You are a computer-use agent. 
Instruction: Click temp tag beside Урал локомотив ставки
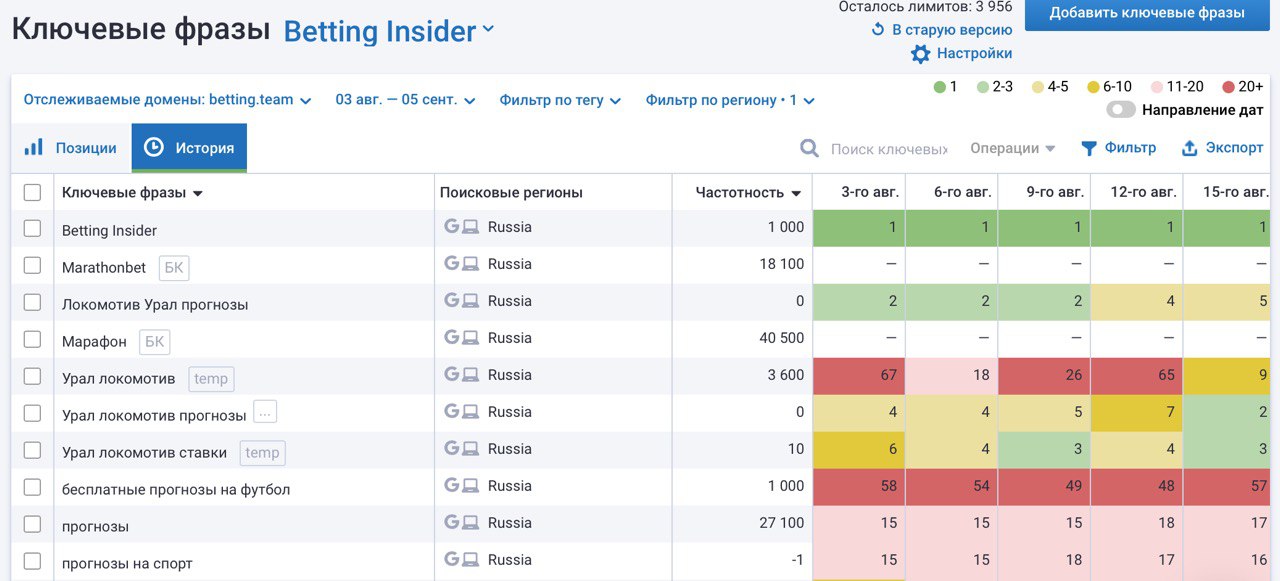coord(262,453)
